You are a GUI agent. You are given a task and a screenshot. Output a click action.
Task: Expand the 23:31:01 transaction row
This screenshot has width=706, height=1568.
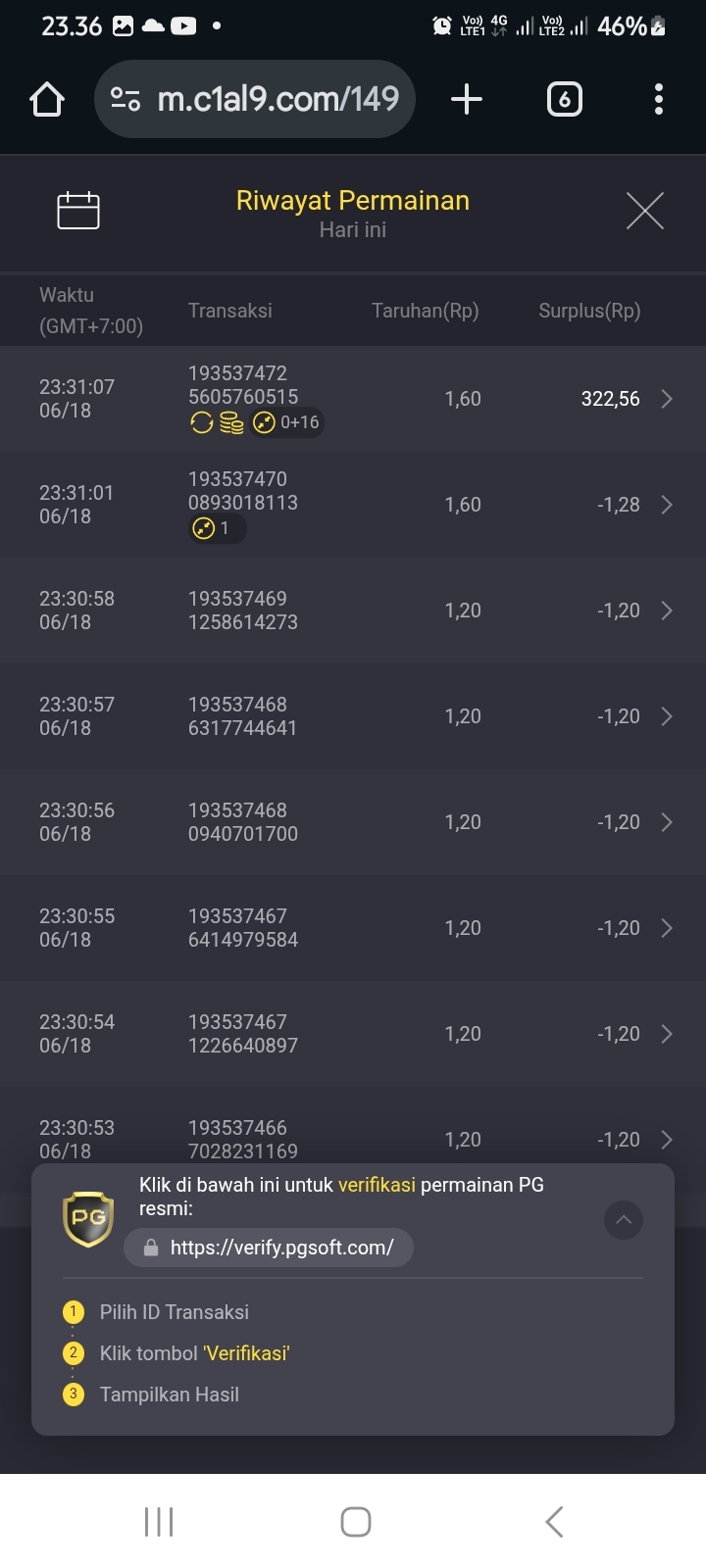point(353,505)
